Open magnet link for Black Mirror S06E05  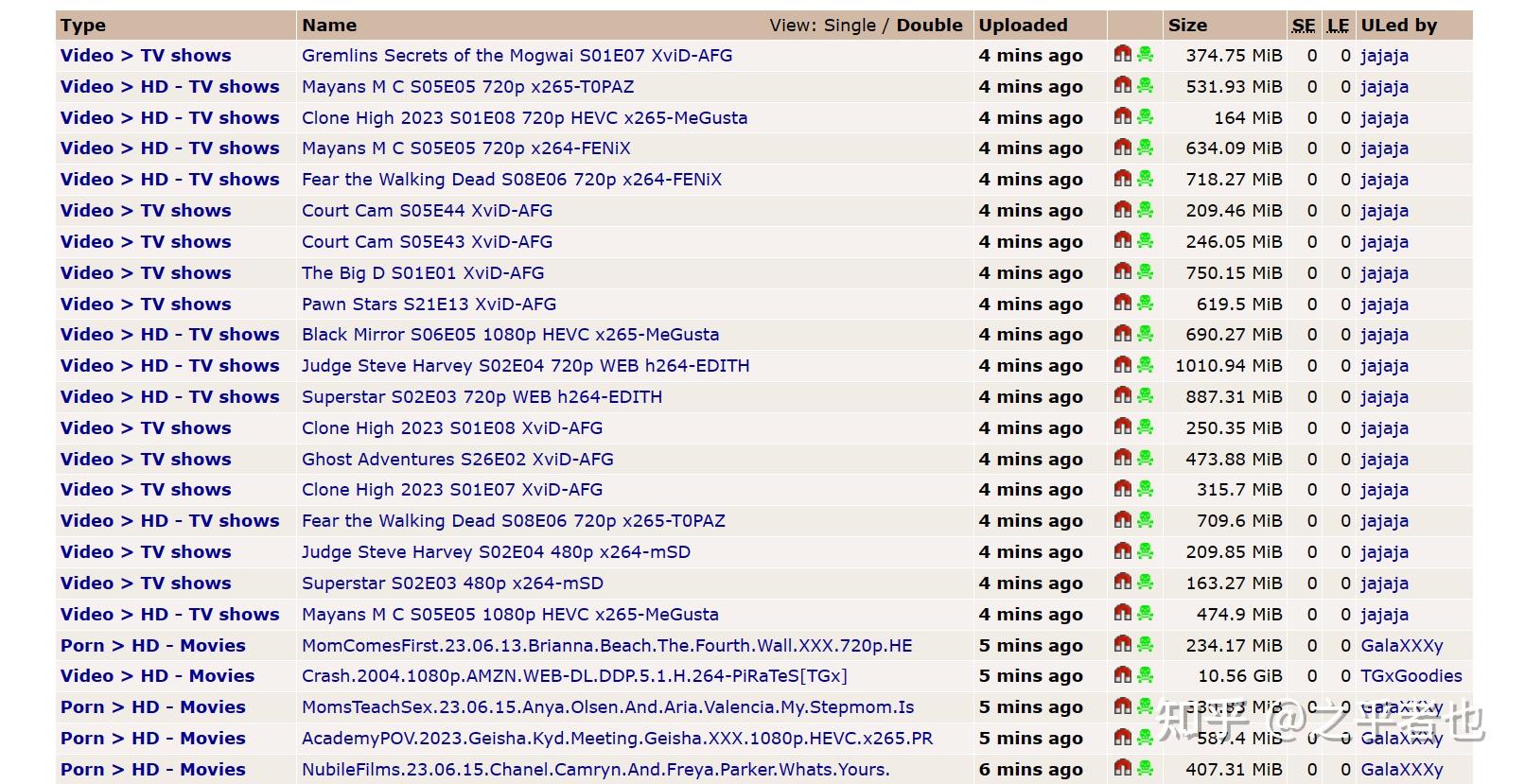[x=1122, y=334]
